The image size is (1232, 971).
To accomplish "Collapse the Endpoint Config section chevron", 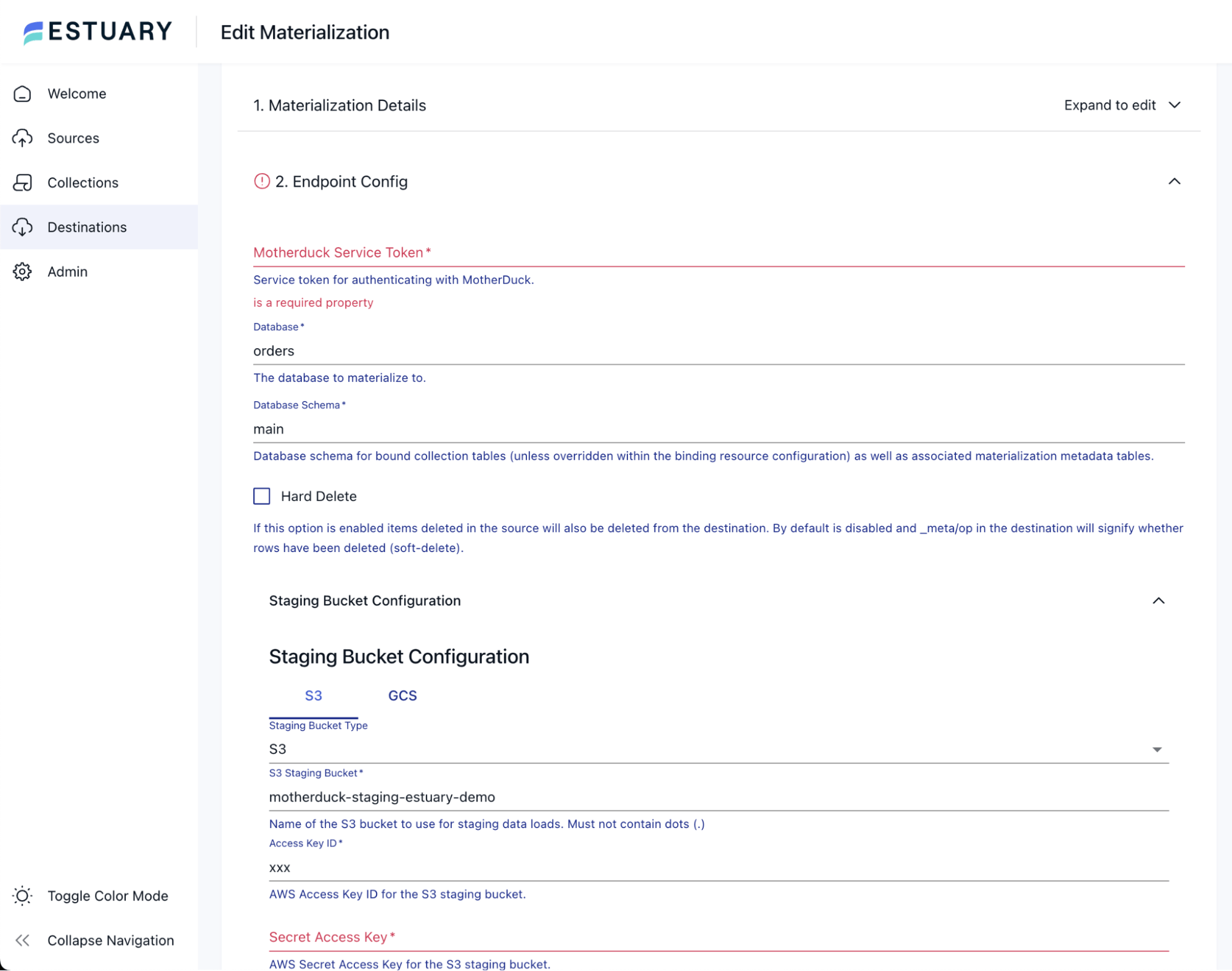I will point(1174,182).
